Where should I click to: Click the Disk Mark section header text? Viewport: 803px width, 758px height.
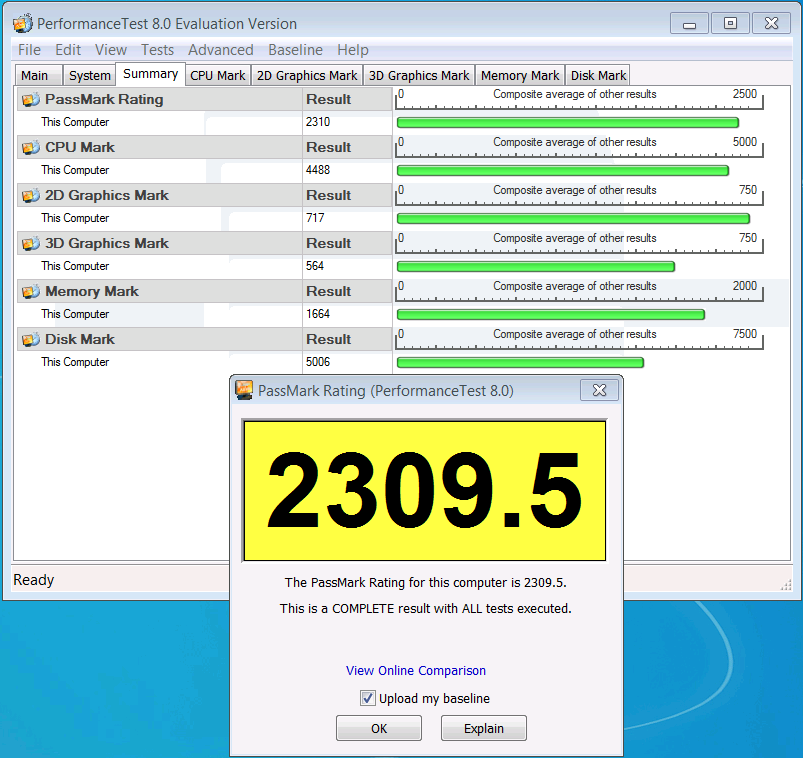pyautogui.click(x=80, y=340)
